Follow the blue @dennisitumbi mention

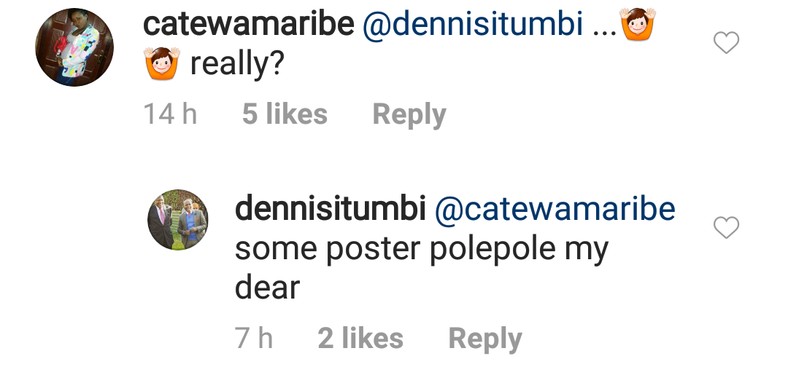(x=473, y=25)
